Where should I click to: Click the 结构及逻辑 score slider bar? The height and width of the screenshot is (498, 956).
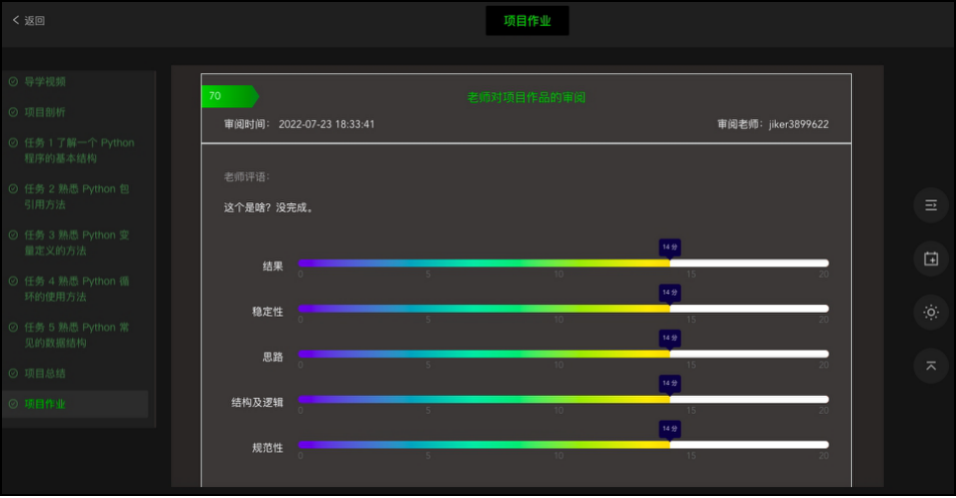(x=563, y=399)
